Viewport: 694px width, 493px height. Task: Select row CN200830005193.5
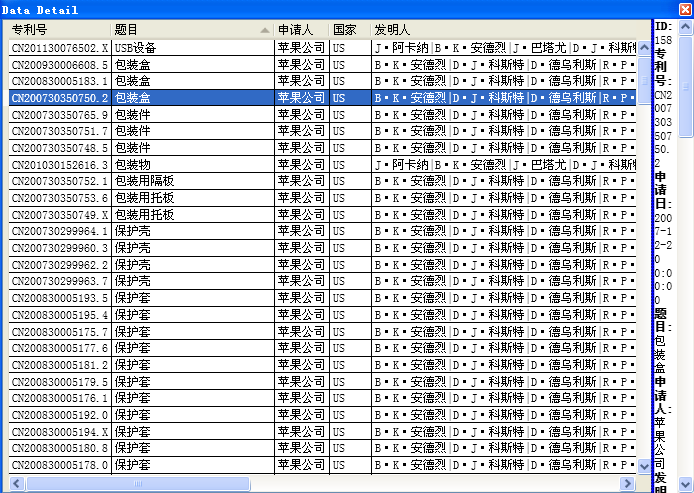[322, 297]
